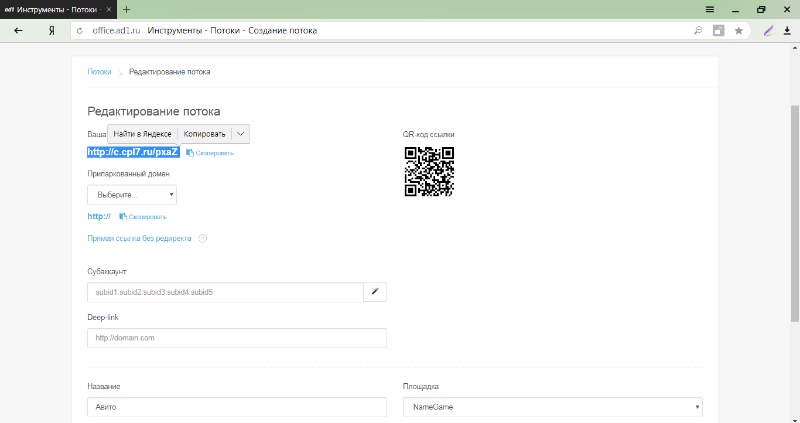The height and width of the screenshot is (423, 800).
Task: Click the bookmark star icon
Action: point(739,31)
